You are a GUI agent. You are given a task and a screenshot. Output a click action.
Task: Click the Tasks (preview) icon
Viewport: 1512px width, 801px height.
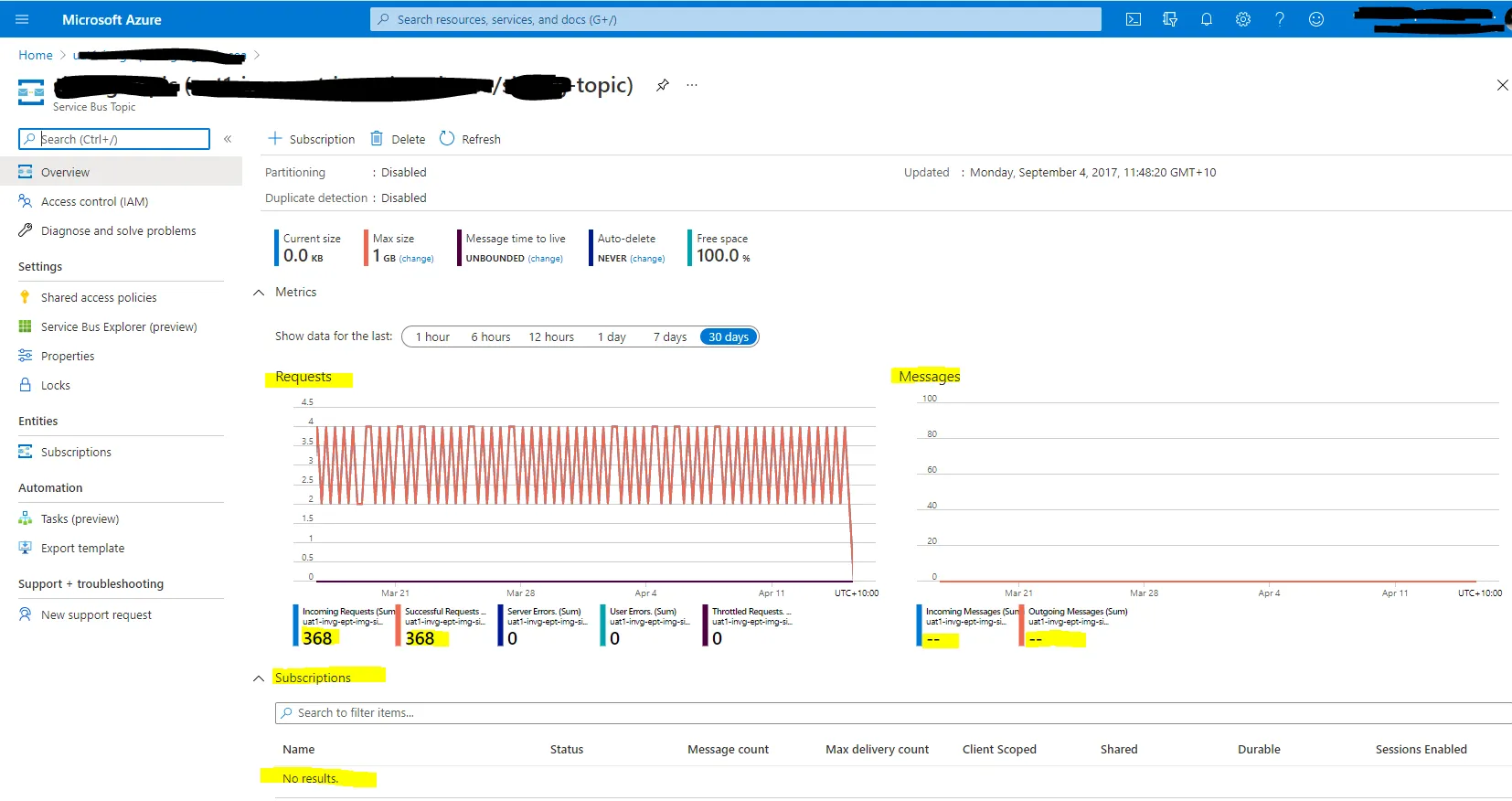[x=26, y=518]
